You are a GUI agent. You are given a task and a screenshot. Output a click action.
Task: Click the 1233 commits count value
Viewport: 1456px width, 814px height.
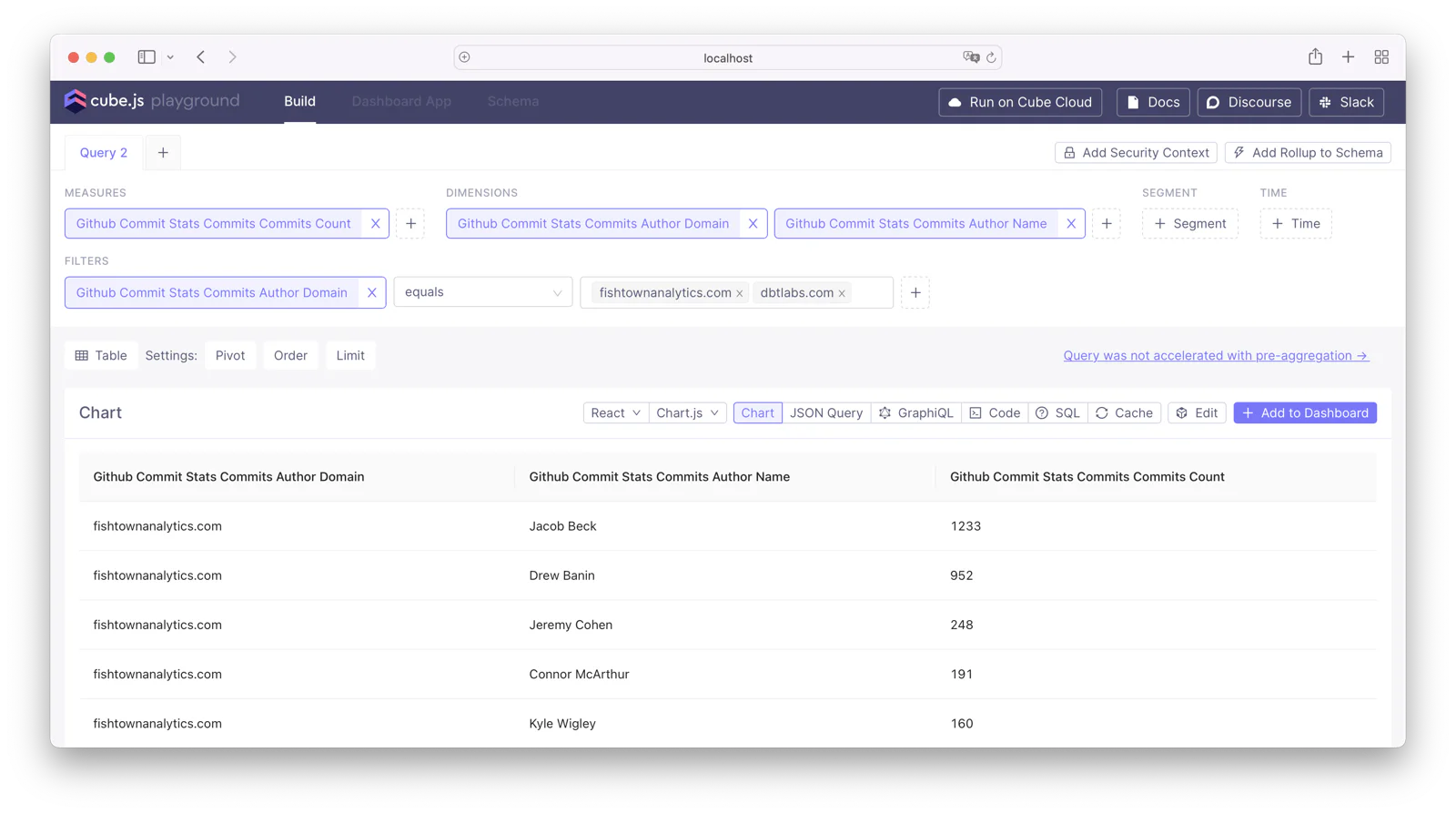[x=966, y=526]
